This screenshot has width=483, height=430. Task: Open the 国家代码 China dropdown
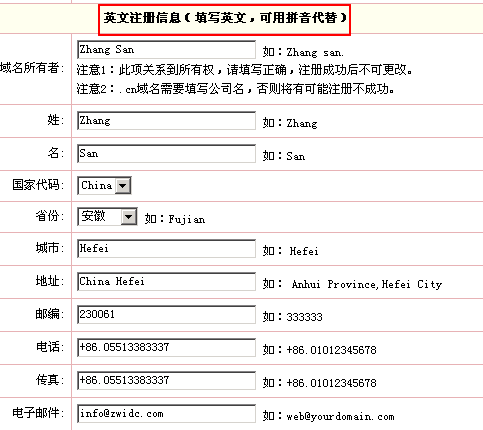click(104, 185)
